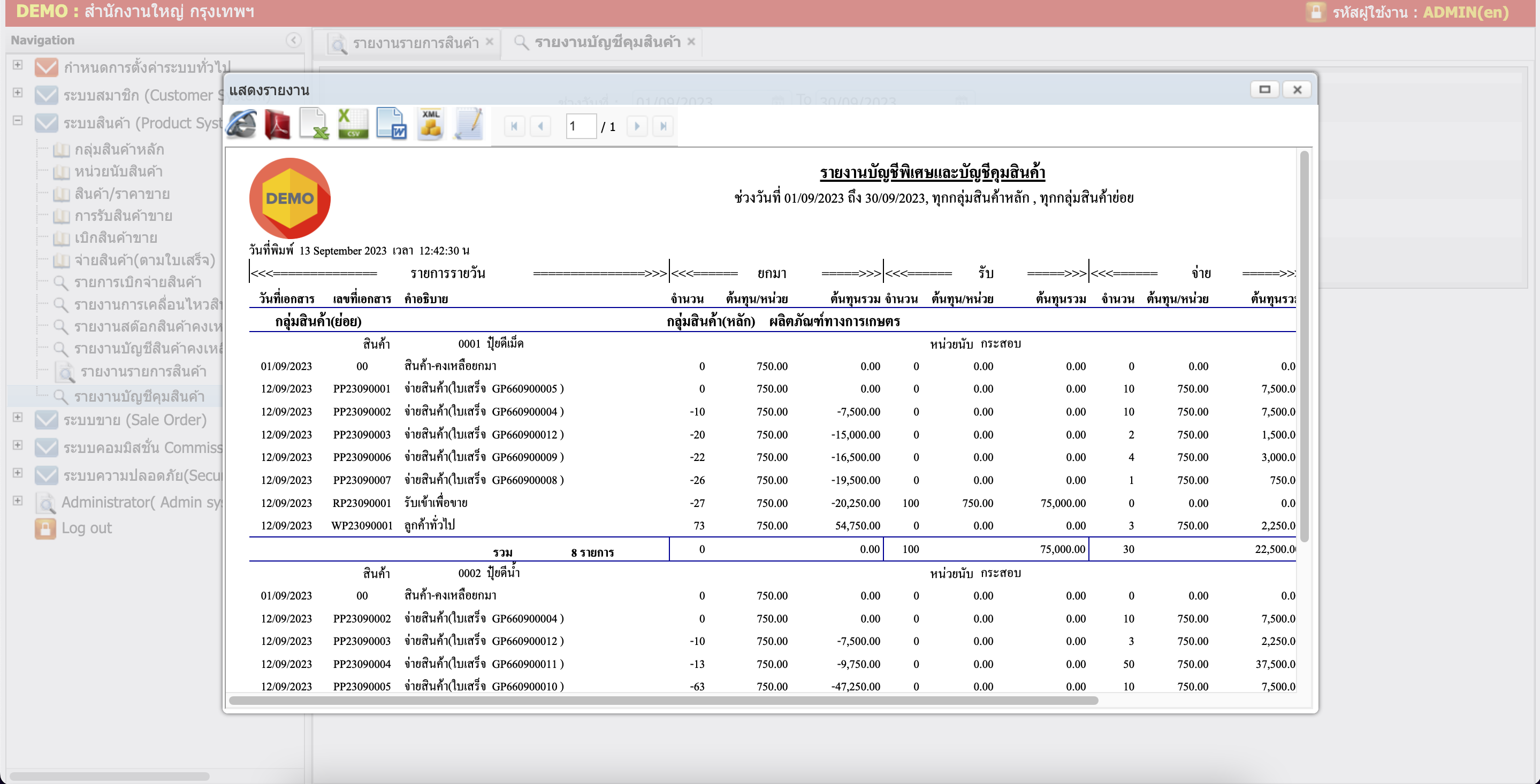Collapse ระบบสินค้า (Product System) node
1540x784 pixels.
click(18, 121)
